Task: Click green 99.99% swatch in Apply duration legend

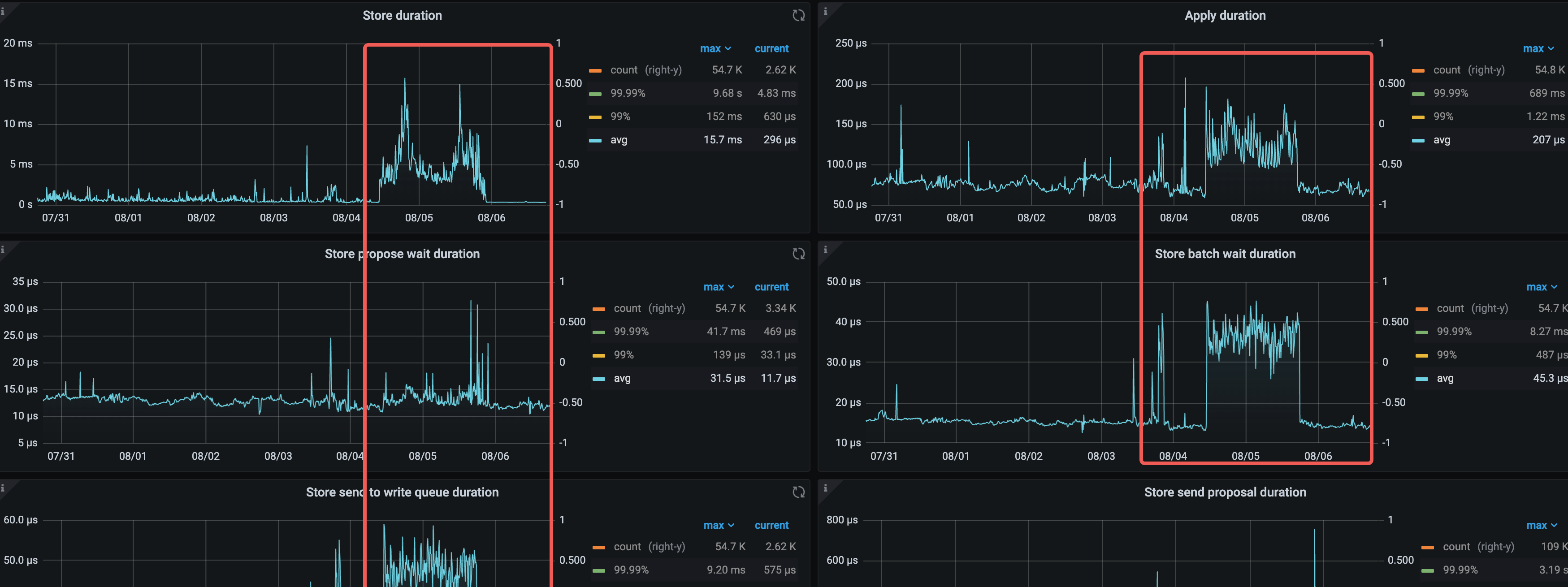Action: [x=1418, y=94]
